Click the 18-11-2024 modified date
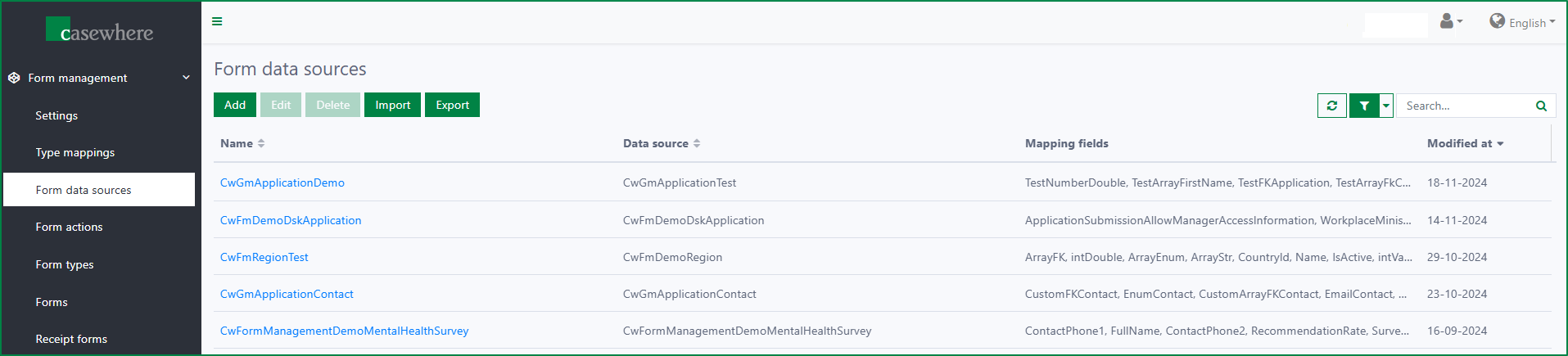This screenshot has height=356, width=1568. pyautogui.click(x=1457, y=183)
